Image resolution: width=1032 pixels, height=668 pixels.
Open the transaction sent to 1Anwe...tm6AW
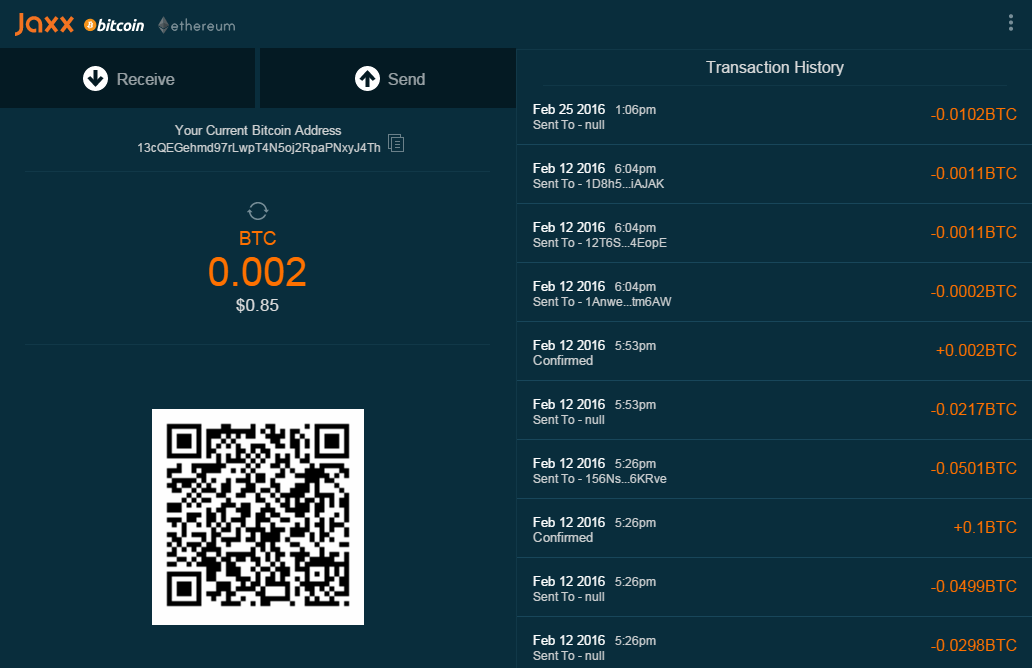tap(774, 293)
